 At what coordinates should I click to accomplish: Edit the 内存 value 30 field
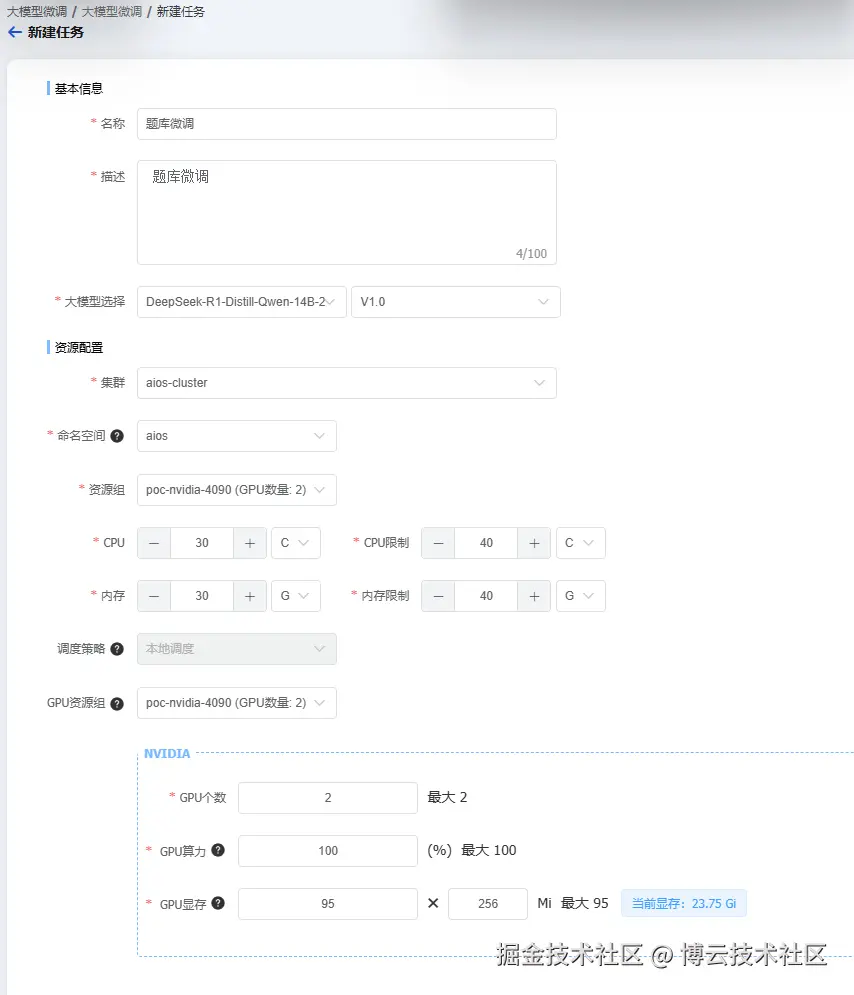202,596
